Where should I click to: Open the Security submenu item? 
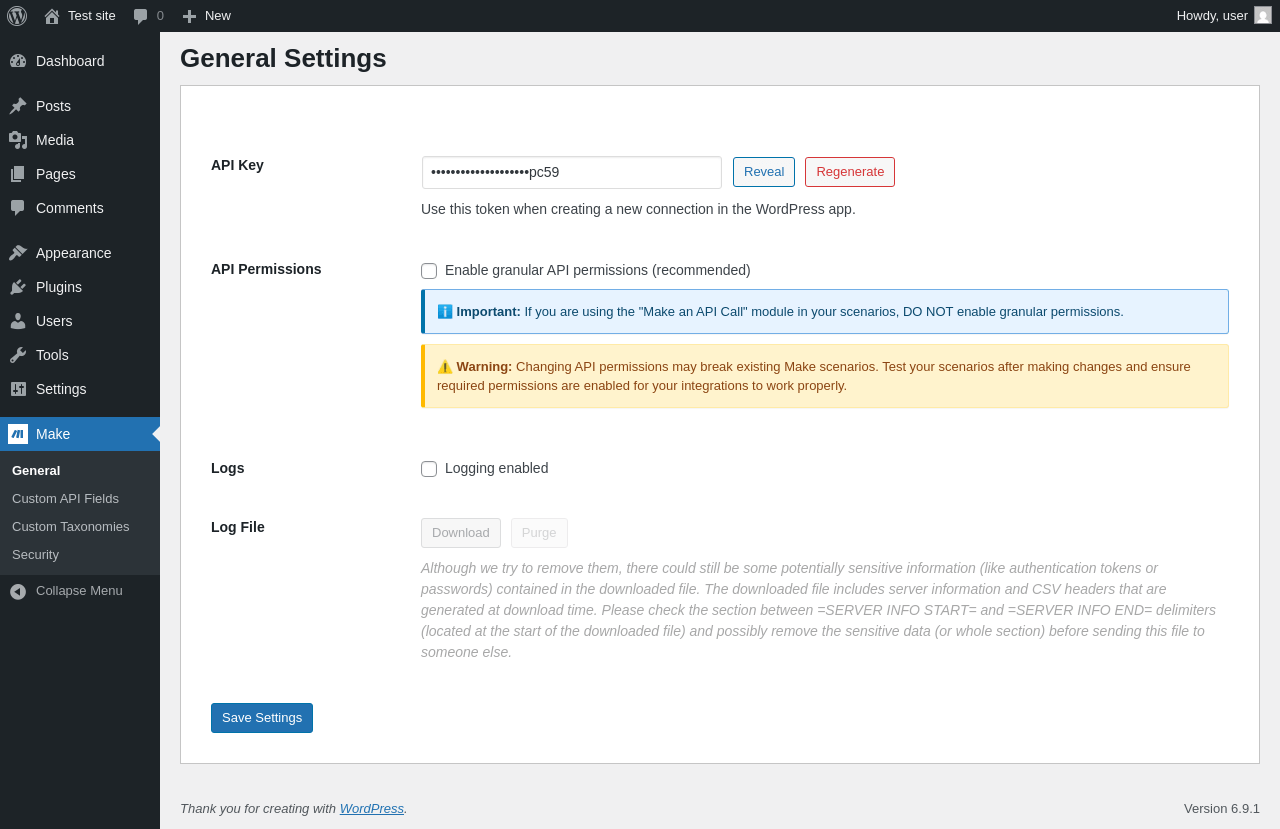[x=35, y=554]
